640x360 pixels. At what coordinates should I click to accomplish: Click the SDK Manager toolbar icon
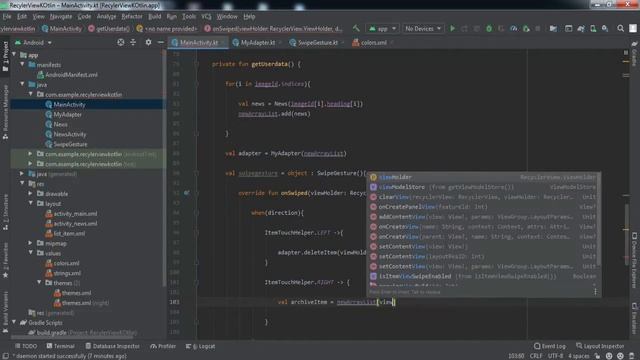tap(605, 29)
